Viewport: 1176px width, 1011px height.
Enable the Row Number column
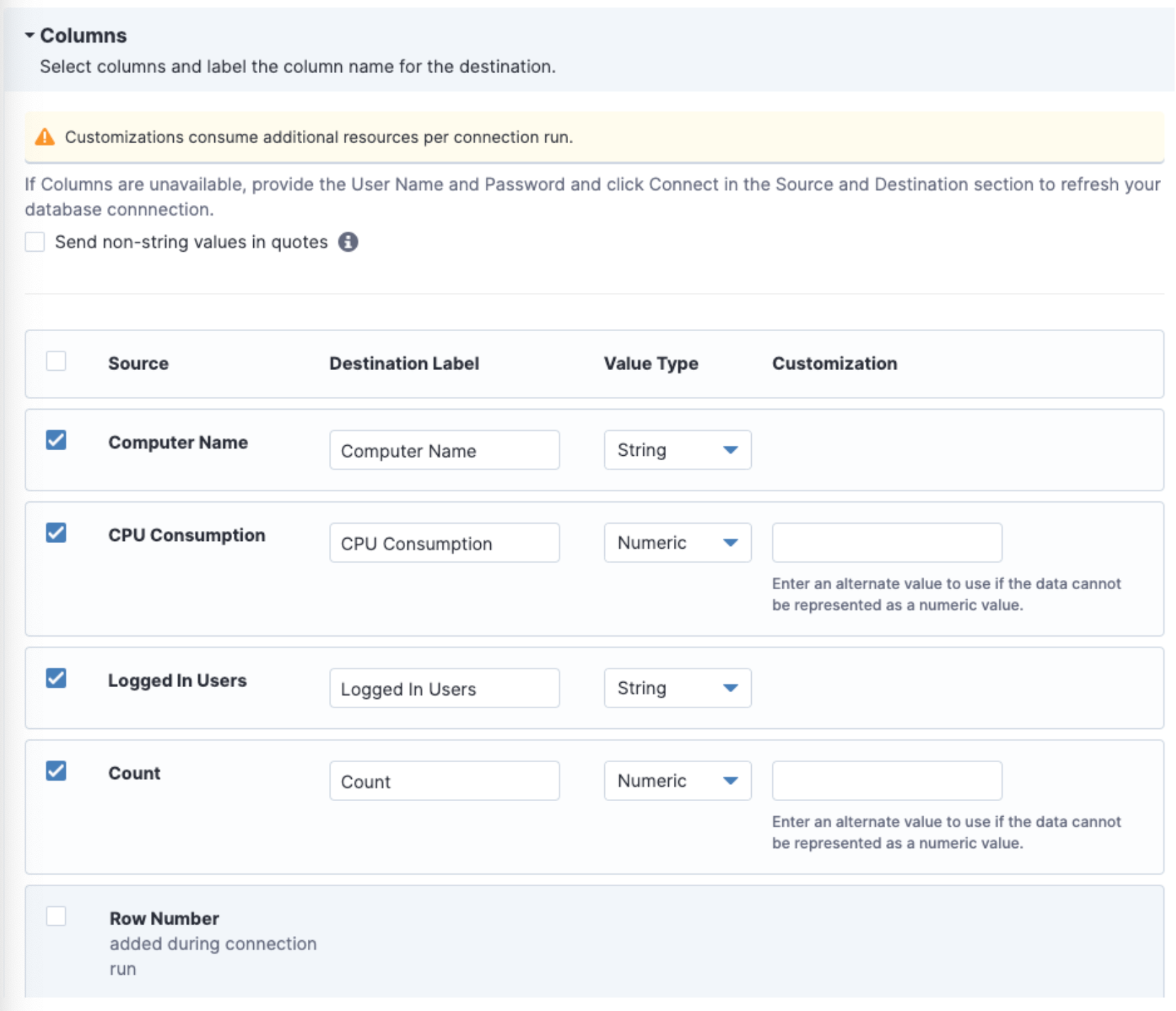point(56,916)
